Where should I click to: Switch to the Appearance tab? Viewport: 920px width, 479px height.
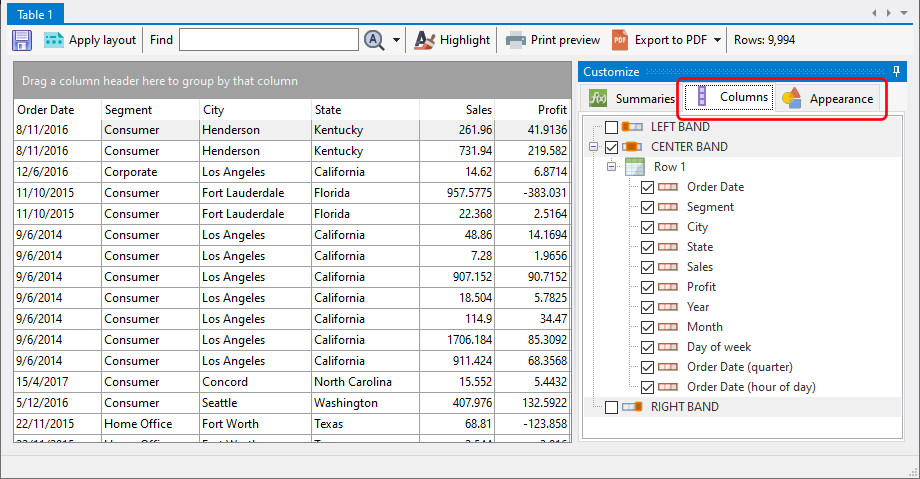coord(829,98)
